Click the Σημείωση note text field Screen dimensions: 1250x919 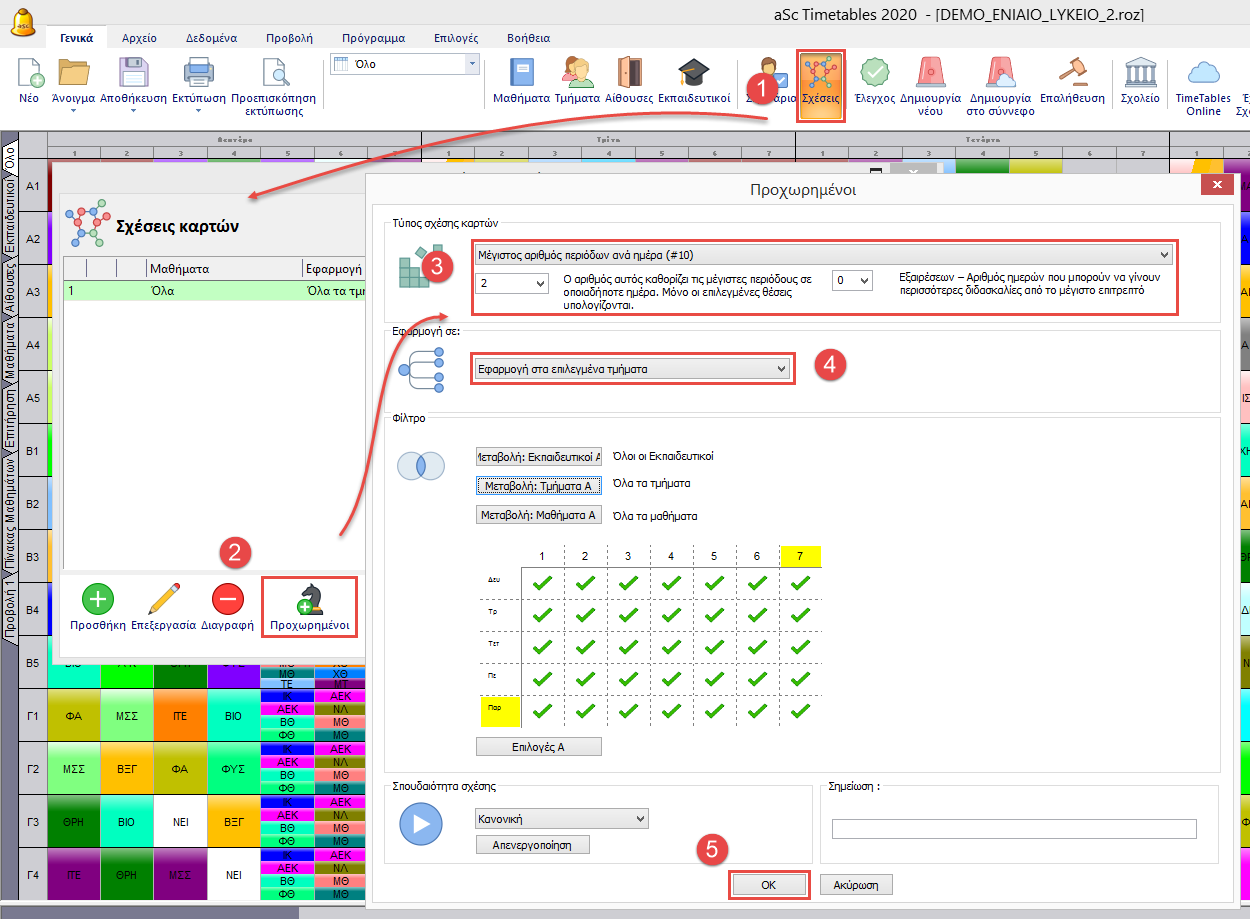1013,829
